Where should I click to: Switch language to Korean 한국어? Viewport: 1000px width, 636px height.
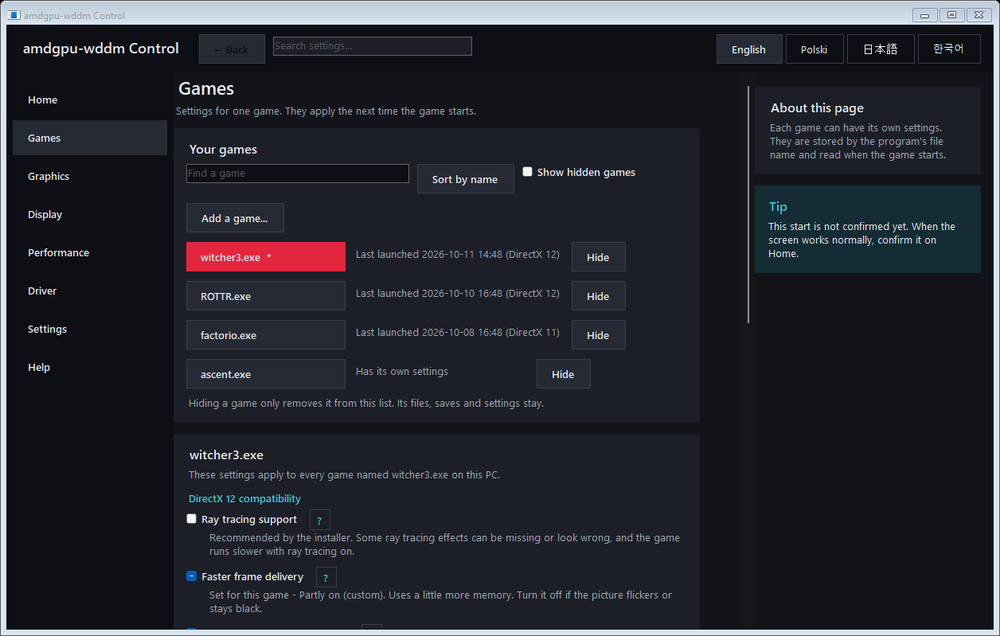pyautogui.click(x=948, y=49)
